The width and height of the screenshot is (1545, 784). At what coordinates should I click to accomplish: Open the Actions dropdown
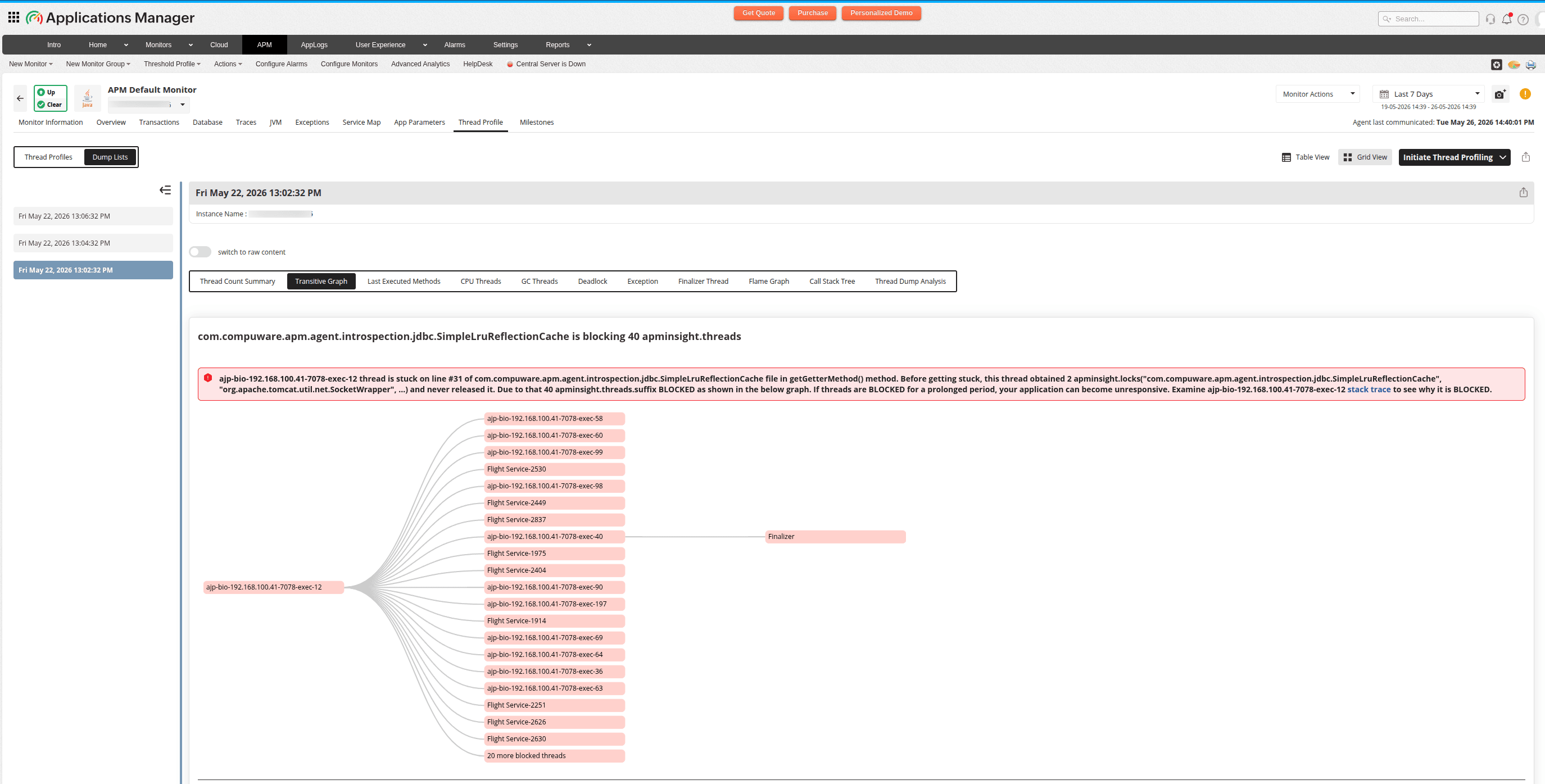[x=228, y=64]
